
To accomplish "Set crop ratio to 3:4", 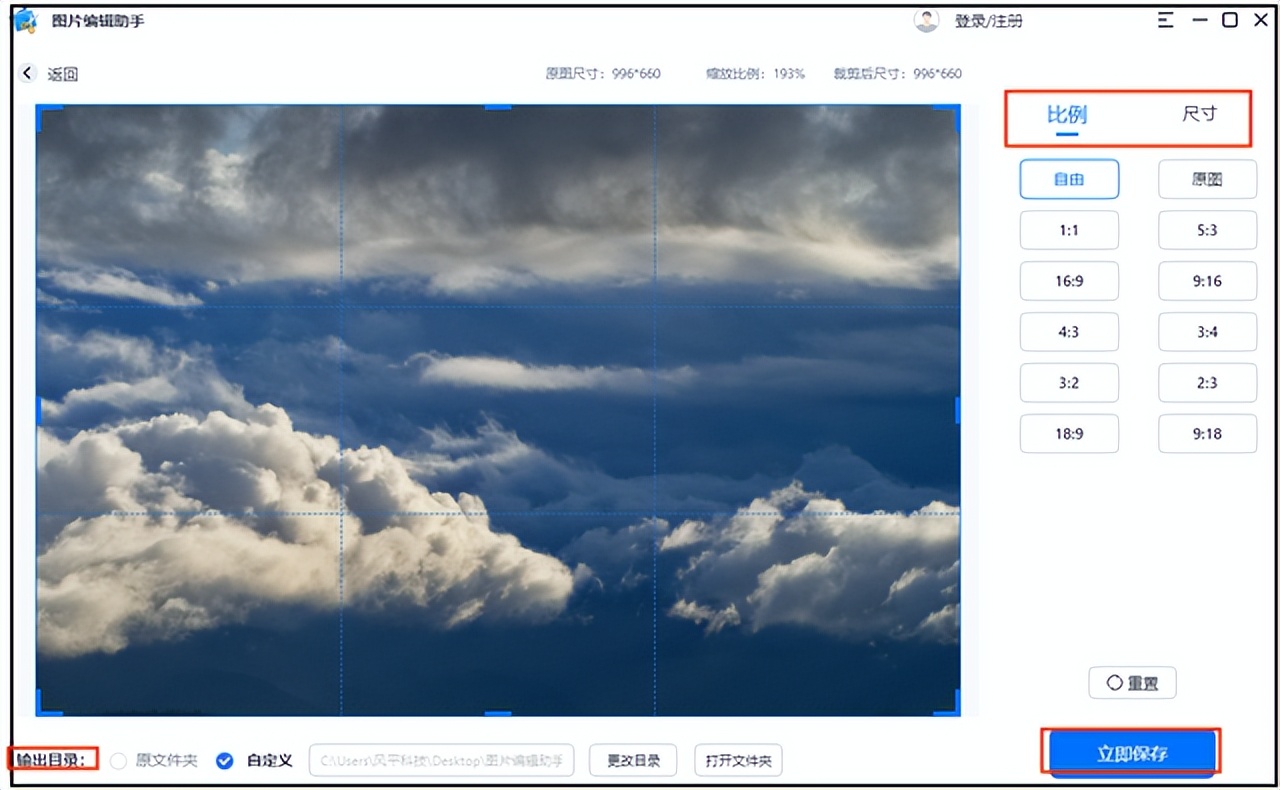I will pos(1207,332).
